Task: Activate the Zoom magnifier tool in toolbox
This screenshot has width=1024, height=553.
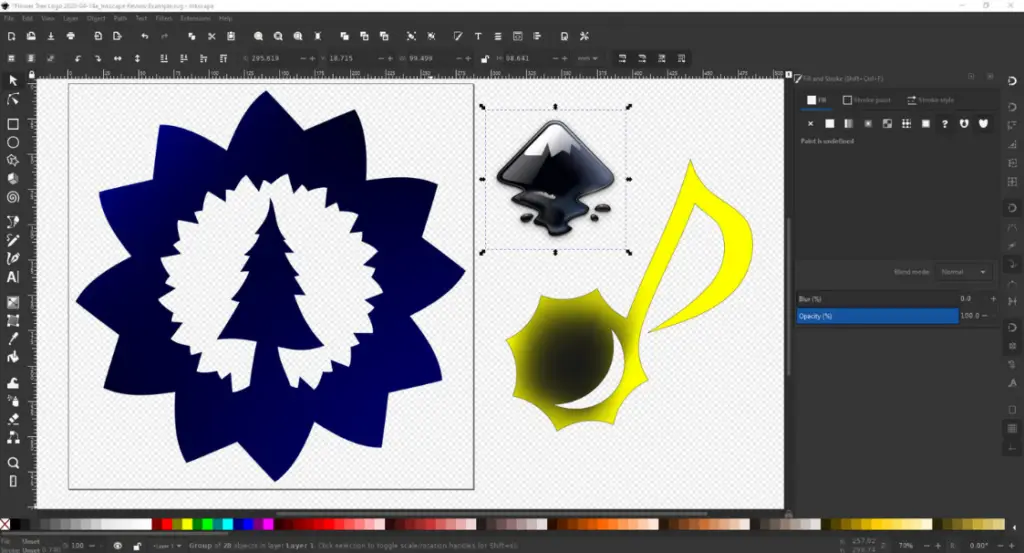Action: (x=12, y=463)
